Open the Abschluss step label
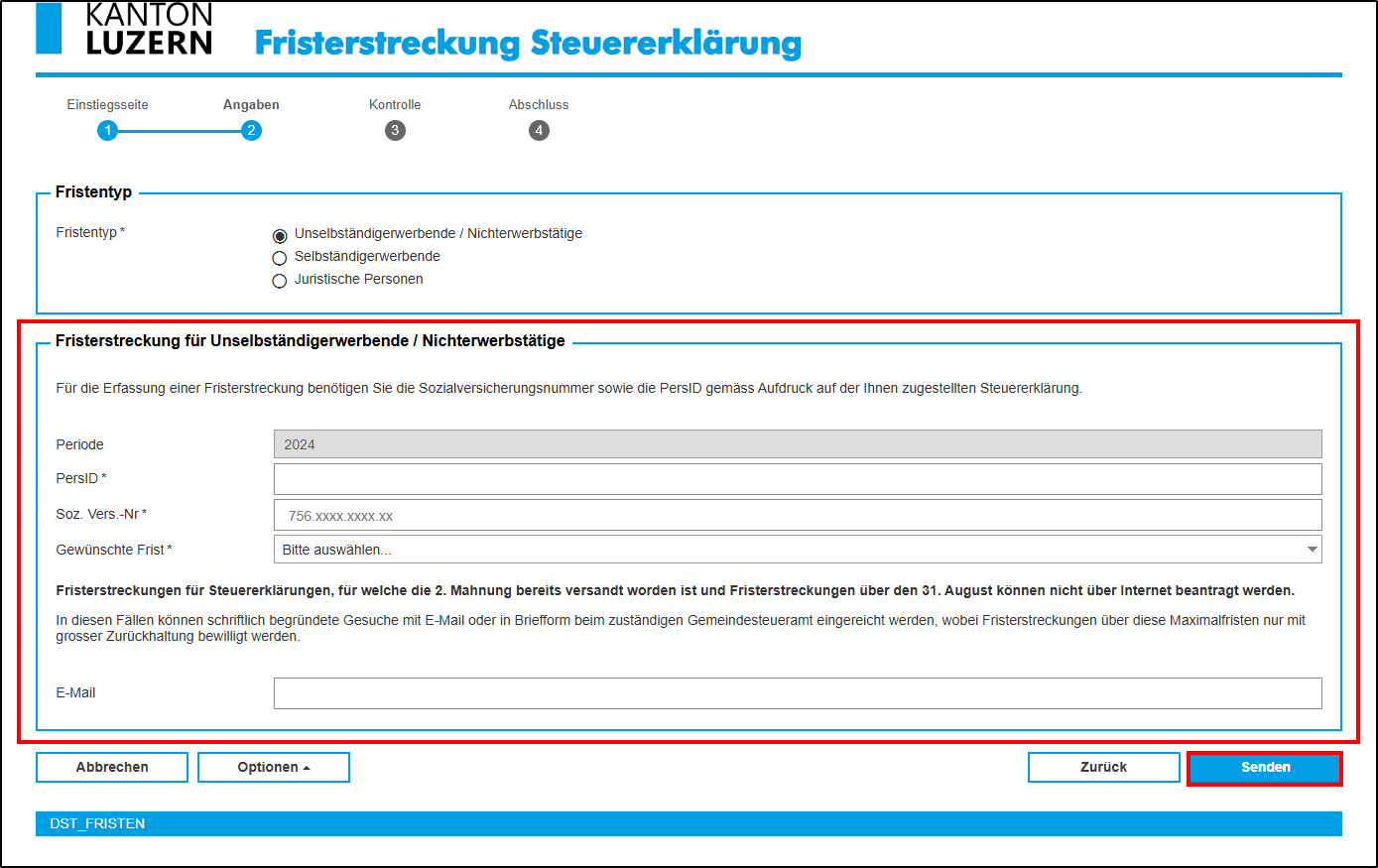 [539, 104]
